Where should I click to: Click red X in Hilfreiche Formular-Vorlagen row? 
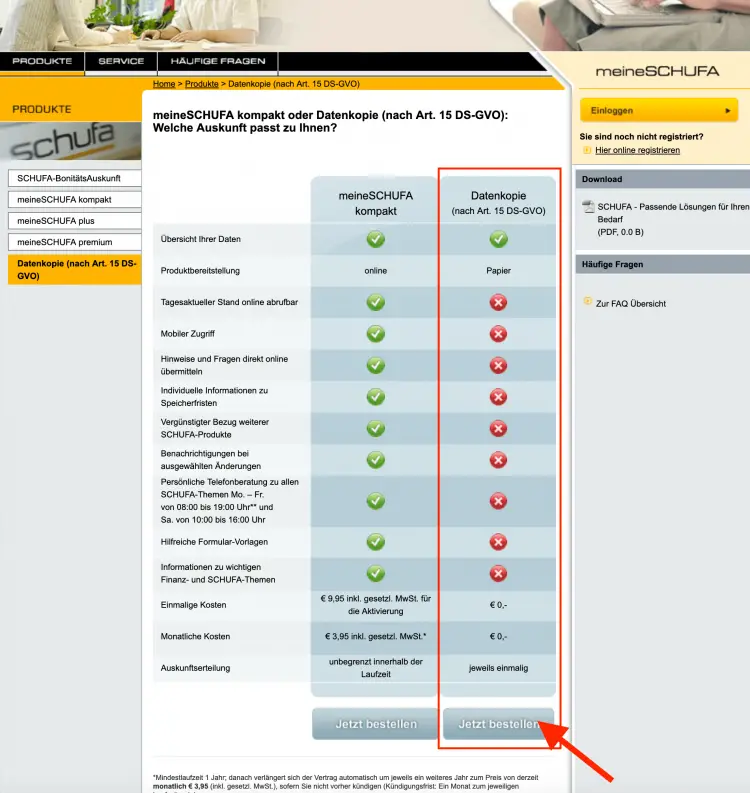click(498, 542)
